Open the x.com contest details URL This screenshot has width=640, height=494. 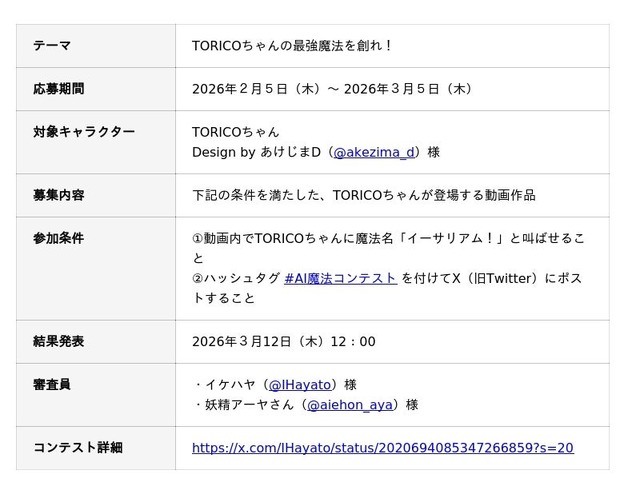tap(382, 448)
